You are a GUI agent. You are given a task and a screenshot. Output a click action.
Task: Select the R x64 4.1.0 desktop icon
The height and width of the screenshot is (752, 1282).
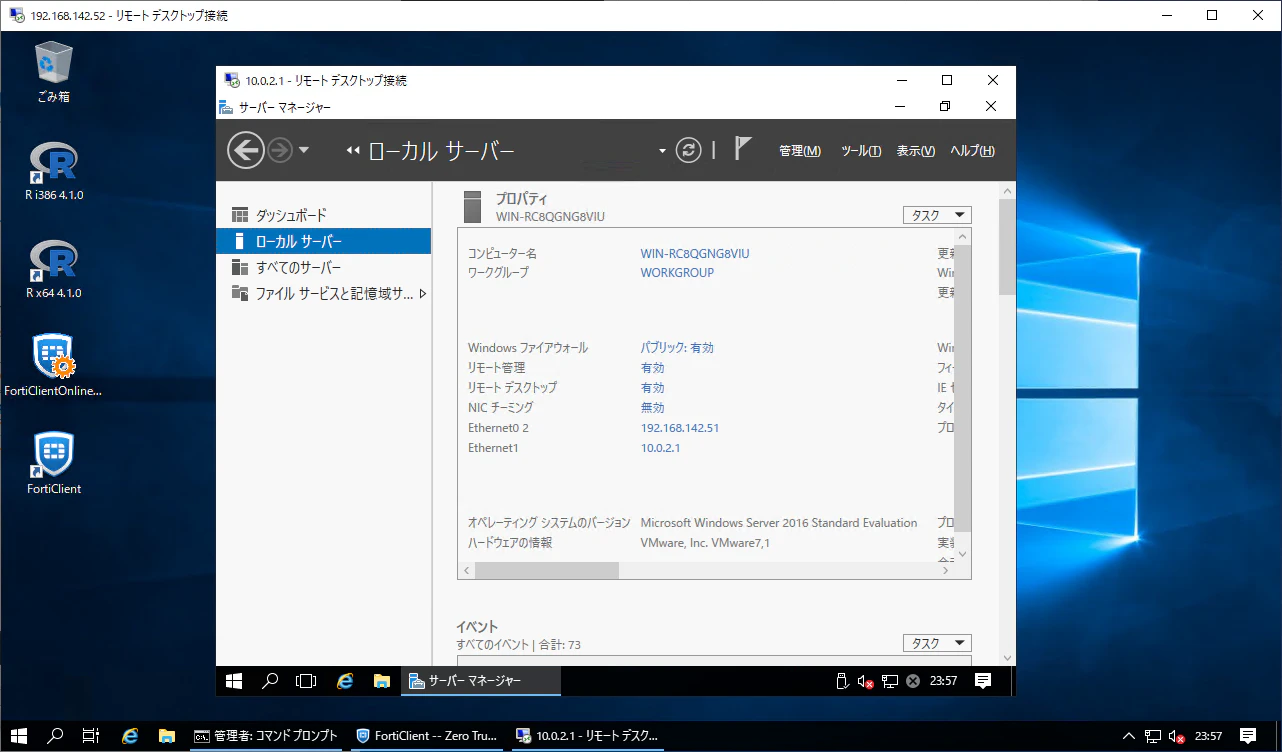(54, 270)
